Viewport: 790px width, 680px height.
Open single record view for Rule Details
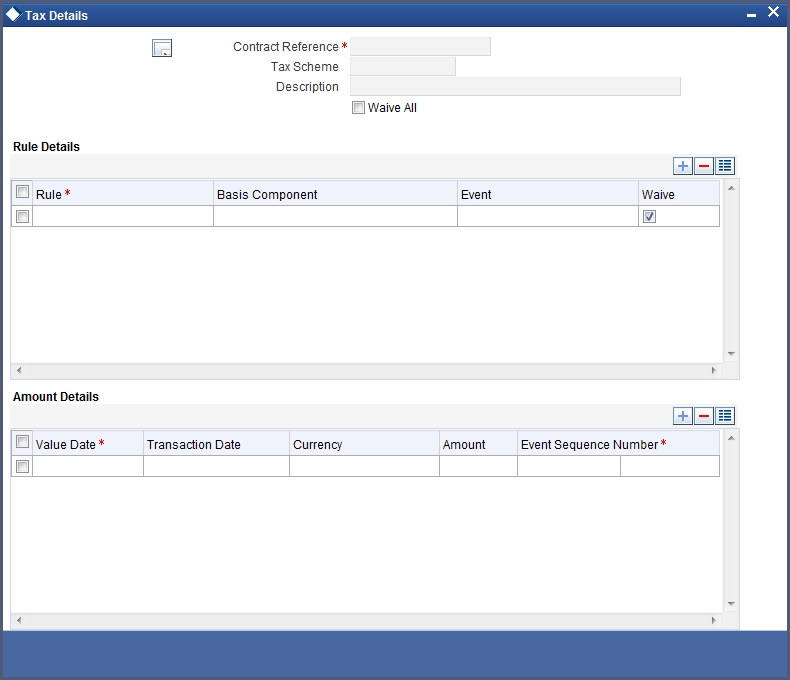tap(725, 166)
